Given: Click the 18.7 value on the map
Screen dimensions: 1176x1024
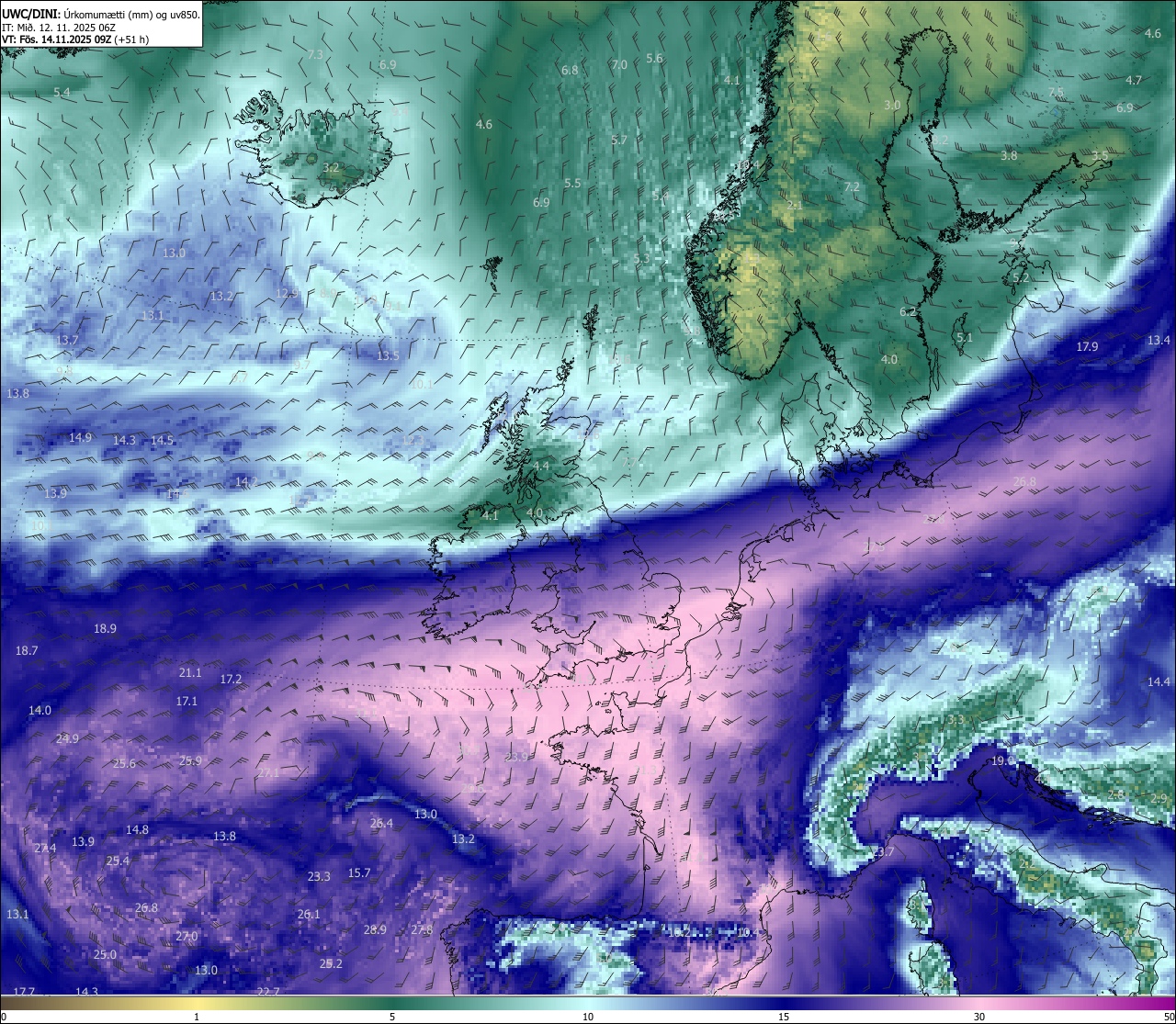Looking at the screenshot, I should click(27, 651).
